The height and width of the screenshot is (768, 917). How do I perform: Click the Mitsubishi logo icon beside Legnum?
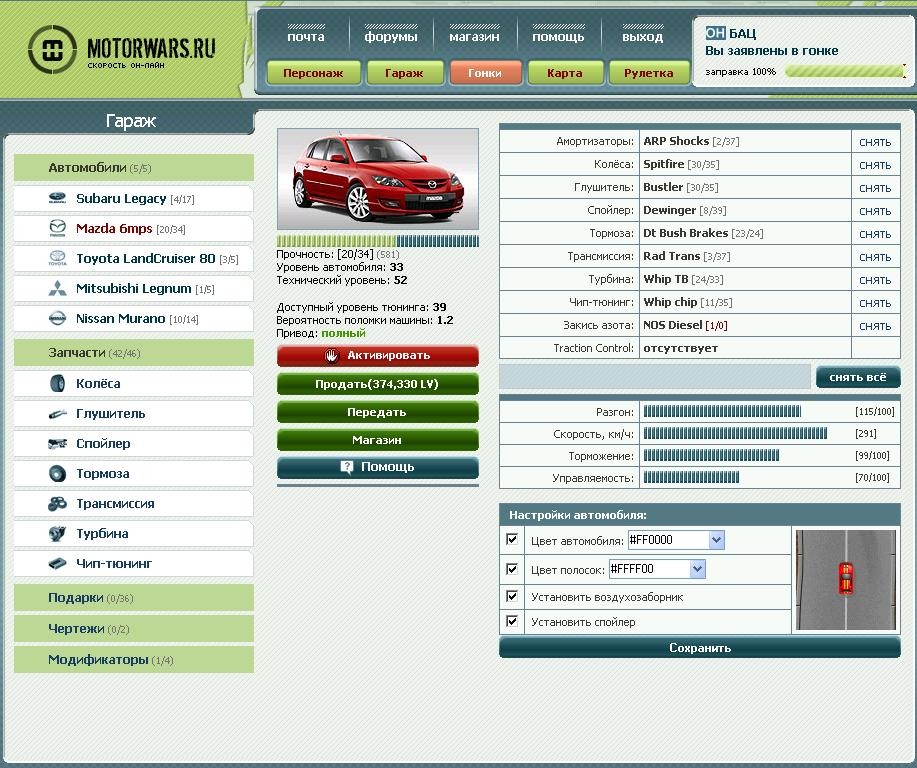click(57, 288)
